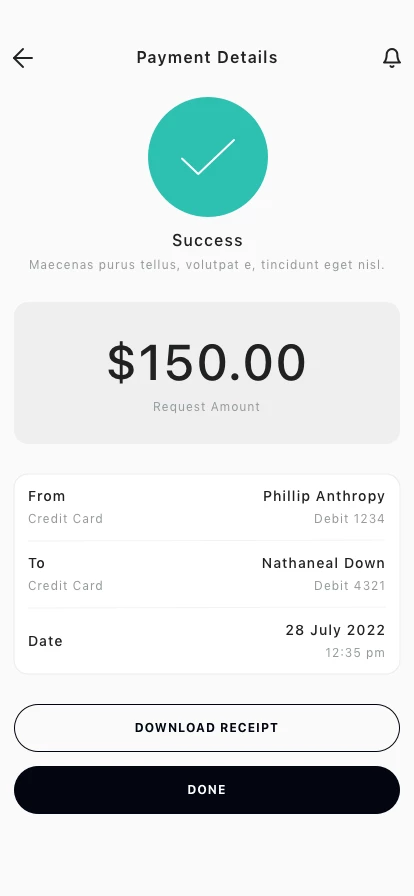Tap the green success checkmark circle
The height and width of the screenshot is (896, 414).
coord(208,157)
